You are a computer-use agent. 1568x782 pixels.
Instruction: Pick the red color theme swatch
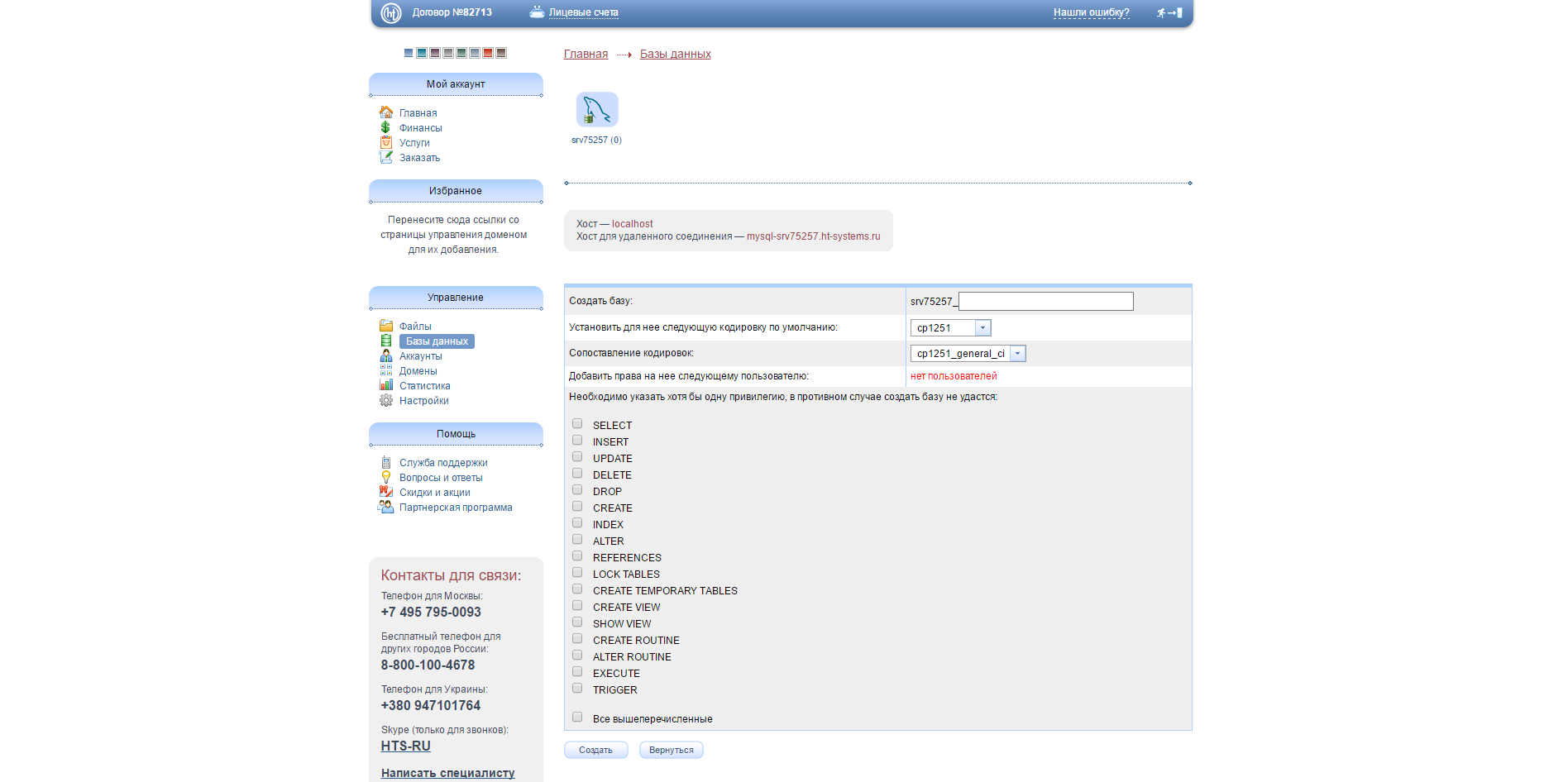(488, 53)
